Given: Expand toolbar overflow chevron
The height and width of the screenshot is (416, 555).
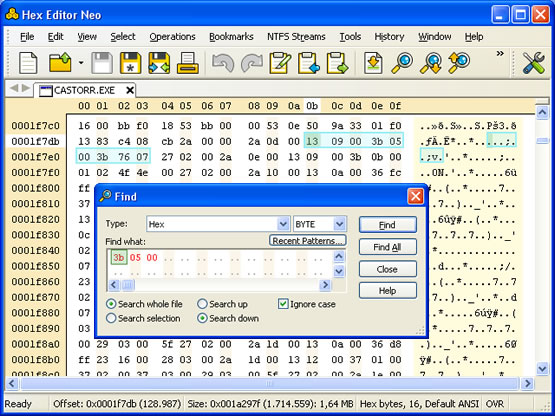Looking at the screenshot, I should [500, 53].
